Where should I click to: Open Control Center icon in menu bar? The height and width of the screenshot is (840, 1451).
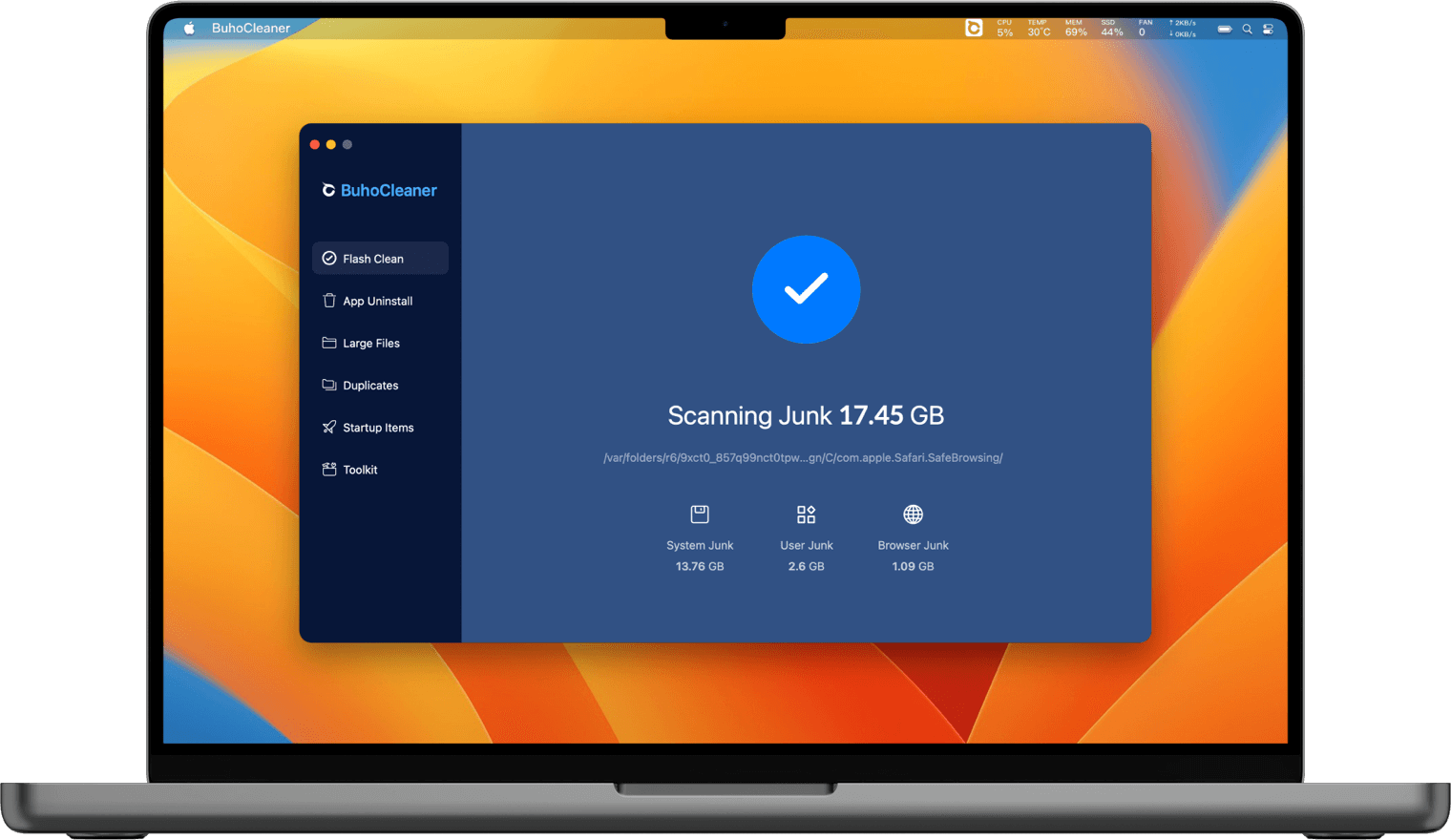click(x=1269, y=29)
